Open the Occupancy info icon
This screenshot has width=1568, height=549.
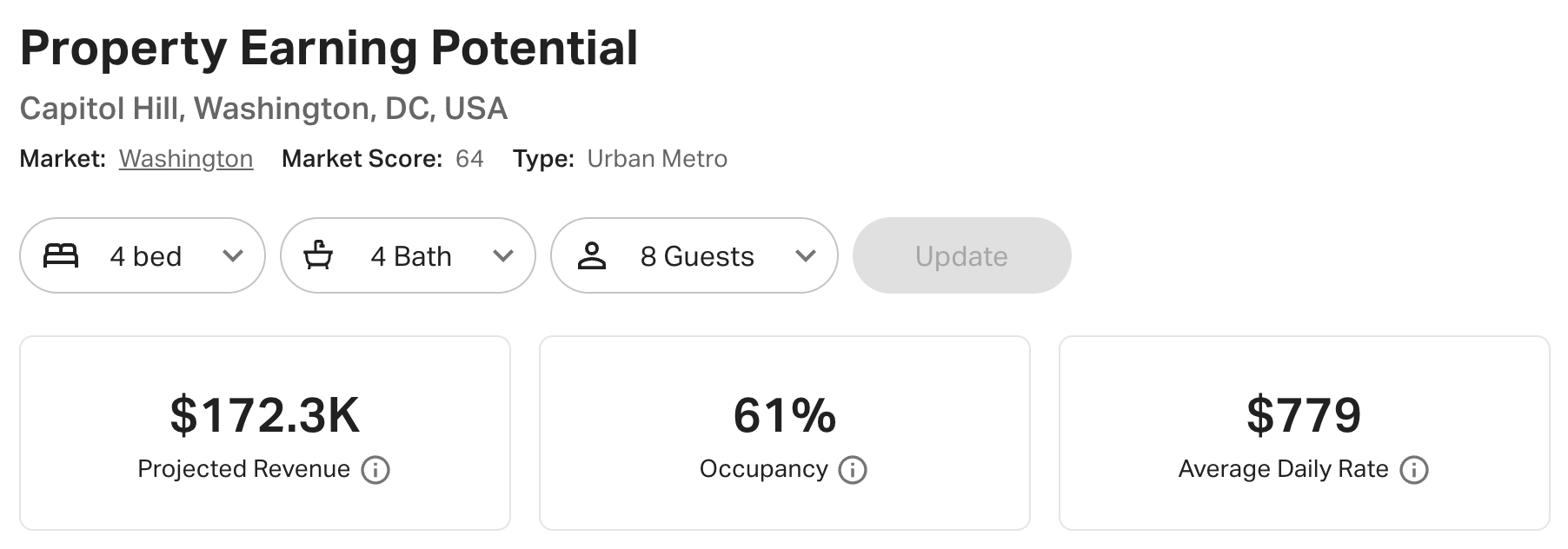(x=853, y=470)
